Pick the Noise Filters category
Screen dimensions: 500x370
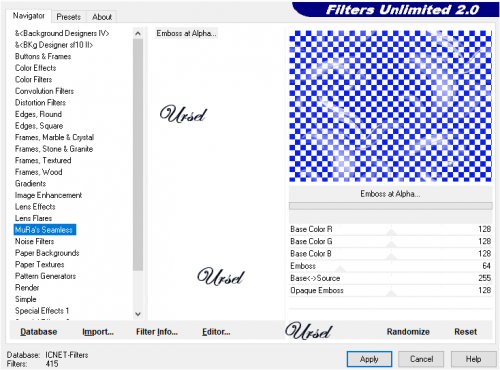(x=34, y=241)
